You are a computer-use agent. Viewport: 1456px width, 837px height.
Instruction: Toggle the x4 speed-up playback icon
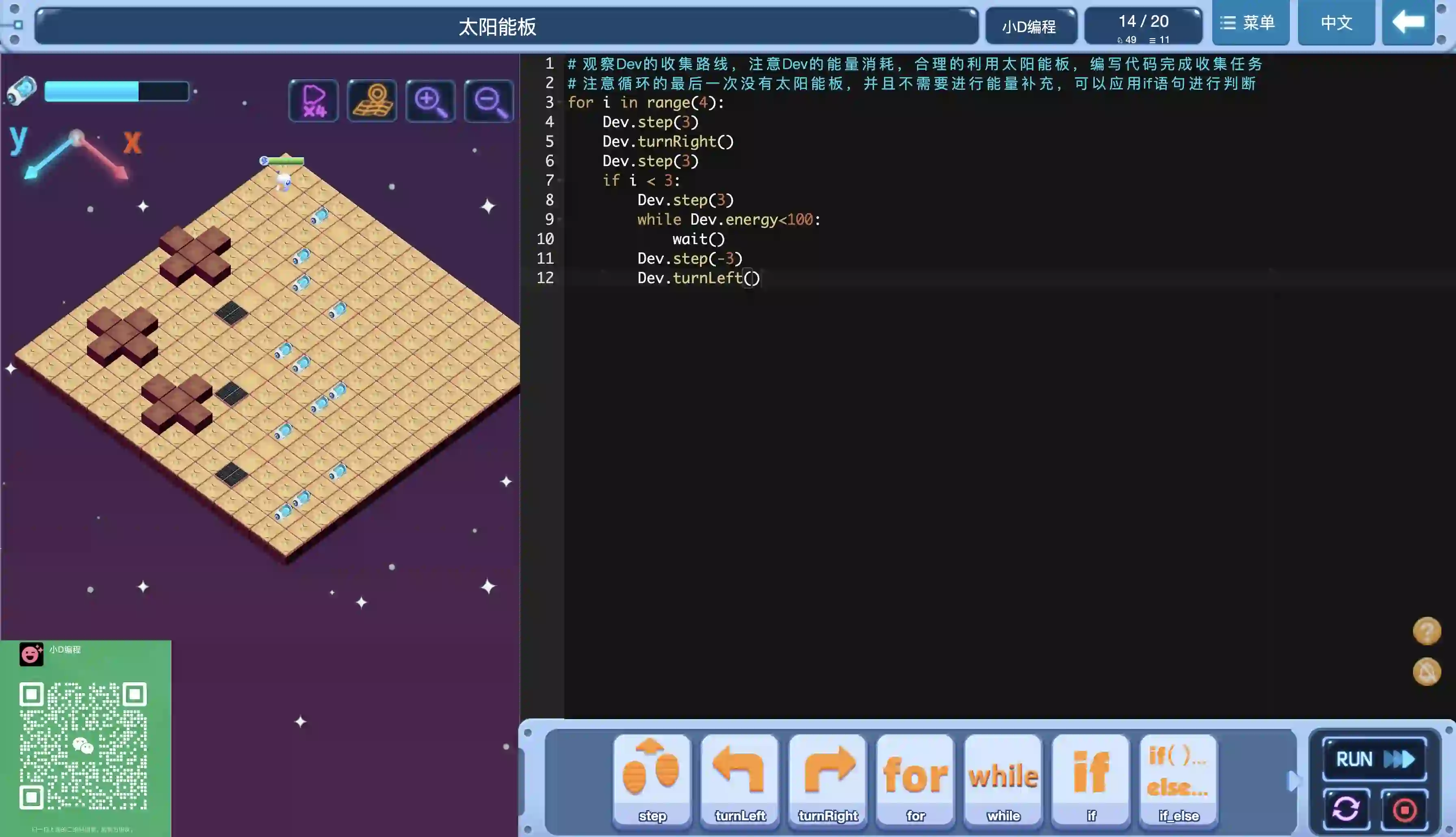(314, 101)
